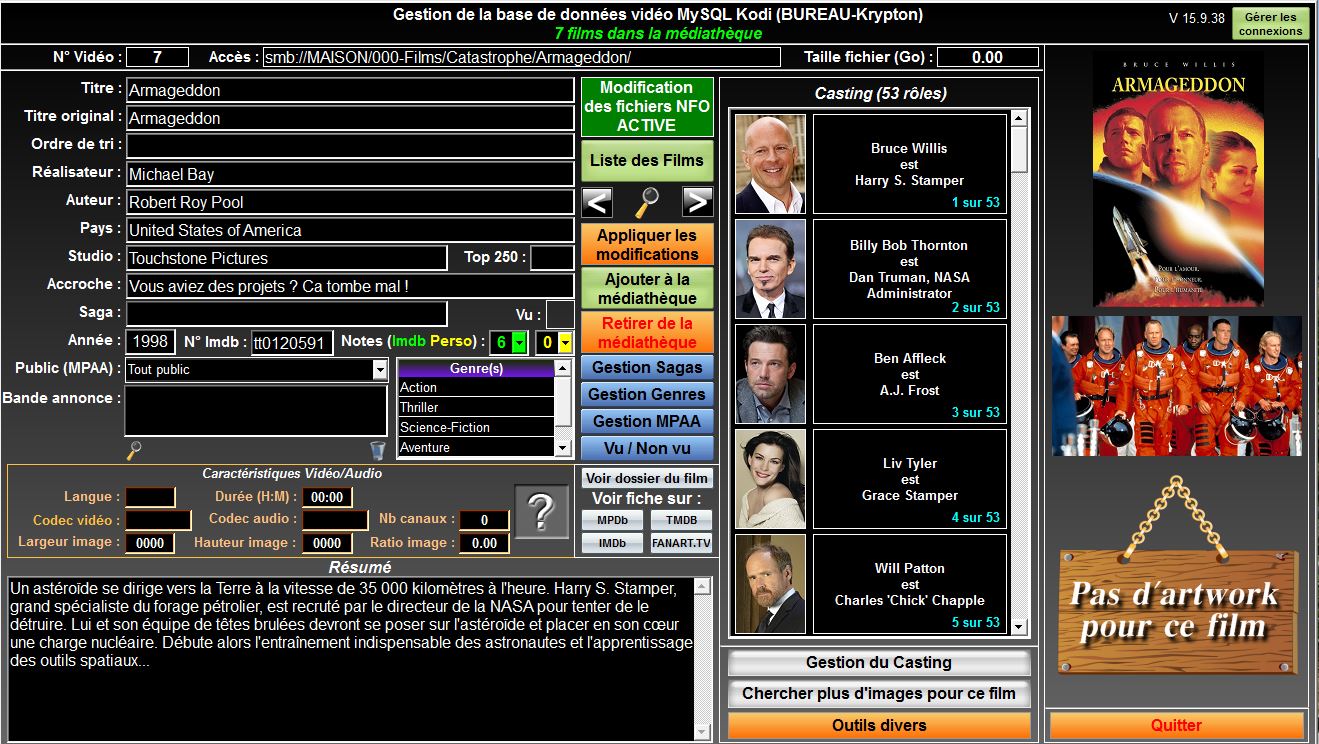This screenshot has width=1319, height=744.
Task: Open the yellow Perso rating dropdown
Action: [x=565, y=343]
